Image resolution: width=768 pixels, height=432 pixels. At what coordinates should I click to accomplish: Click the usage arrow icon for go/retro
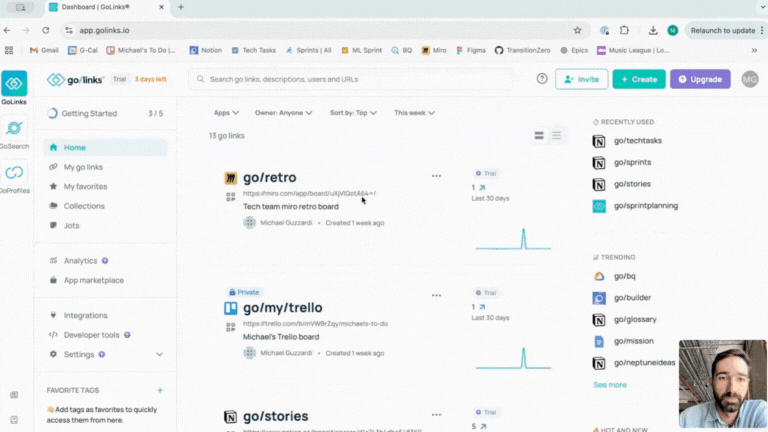tap(482, 188)
